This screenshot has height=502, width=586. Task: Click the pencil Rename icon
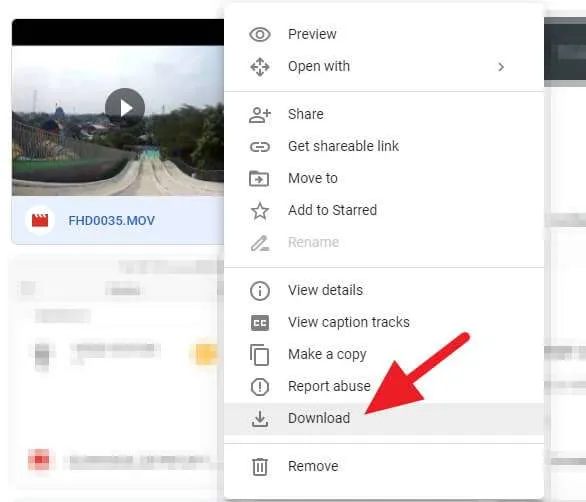pos(260,243)
